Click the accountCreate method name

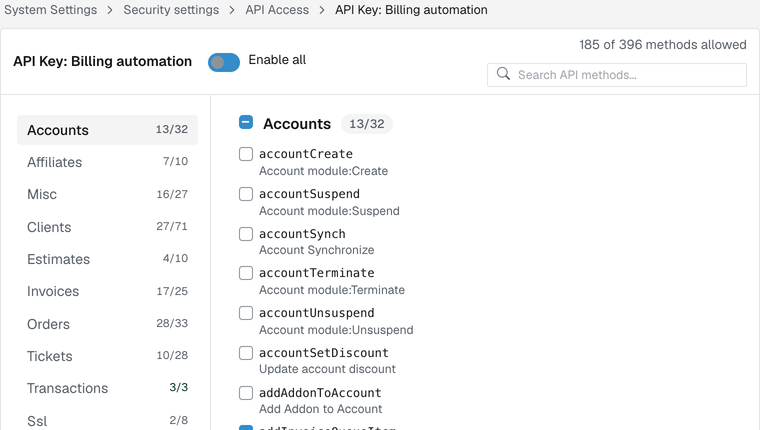pyautogui.click(x=306, y=154)
